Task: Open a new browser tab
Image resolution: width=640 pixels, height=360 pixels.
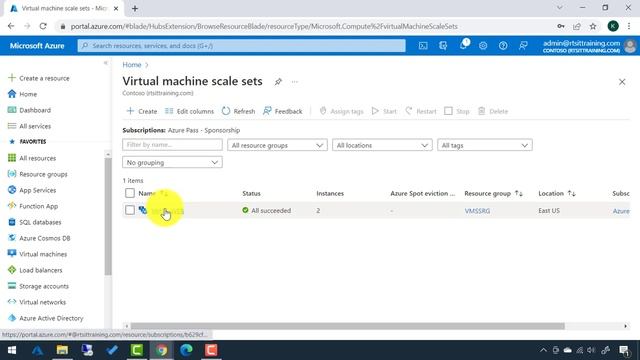Action: (x=135, y=8)
